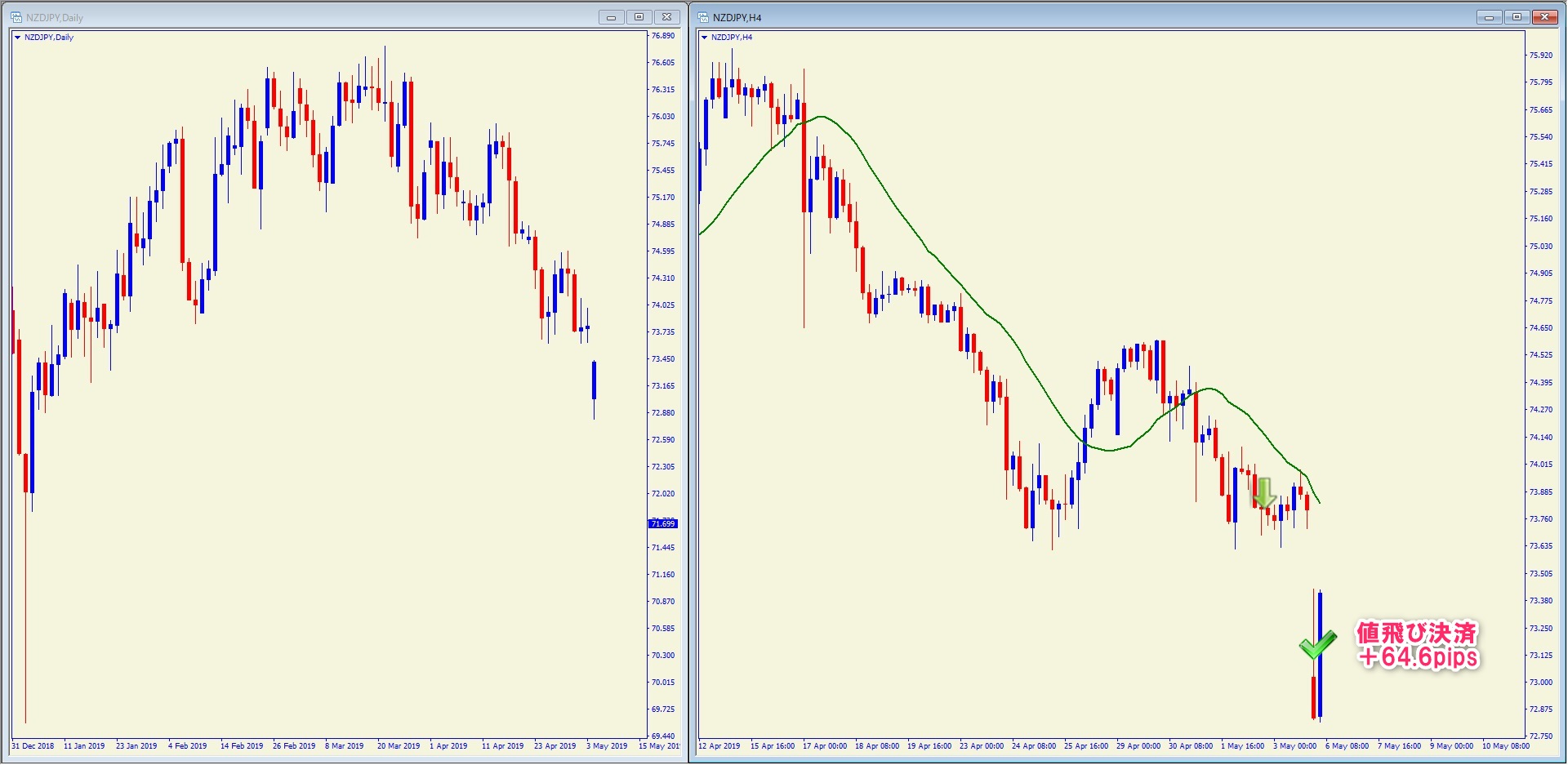Click the green checkmark on H4 chart
This screenshot has width=1568, height=765.
click(x=1317, y=644)
